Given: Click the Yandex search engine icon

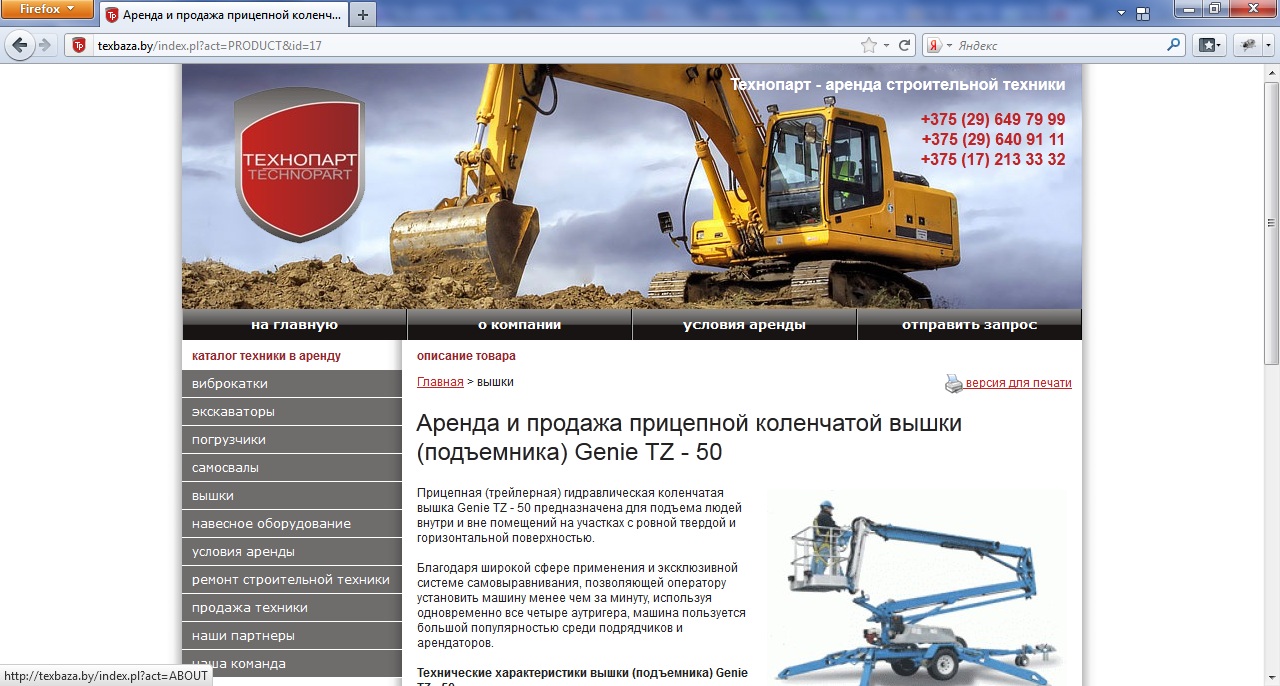Looking at the screenshot, I should pyautogui.click(x=933, y=45).
